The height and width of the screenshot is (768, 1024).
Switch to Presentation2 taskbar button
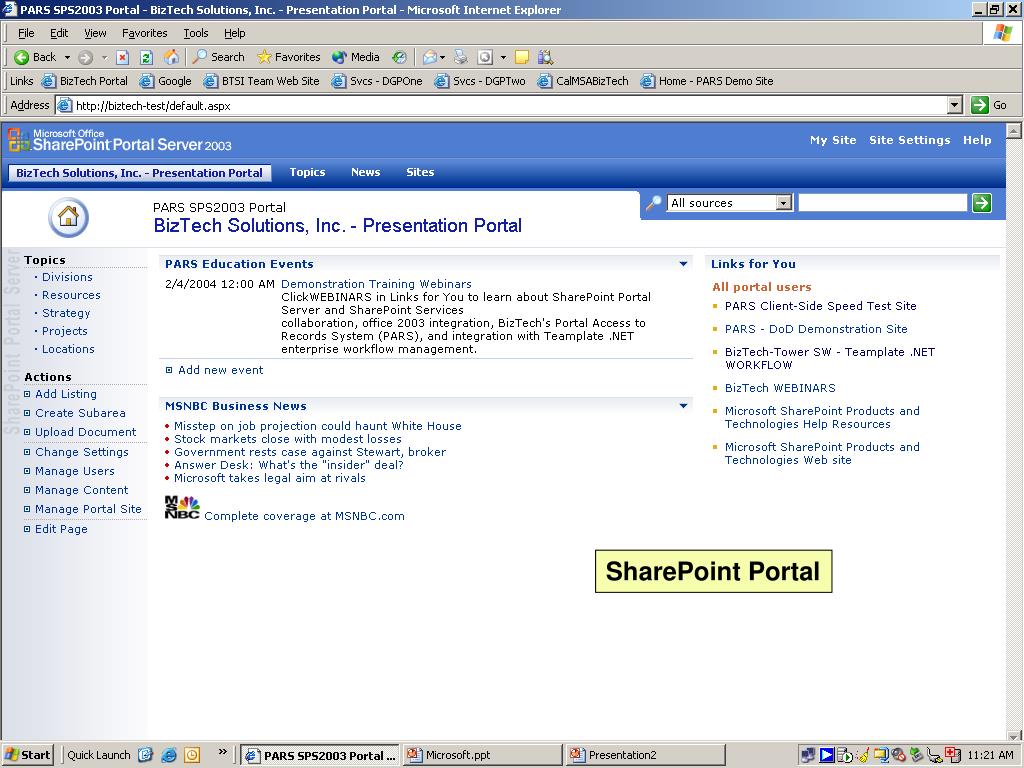point(645,755)
